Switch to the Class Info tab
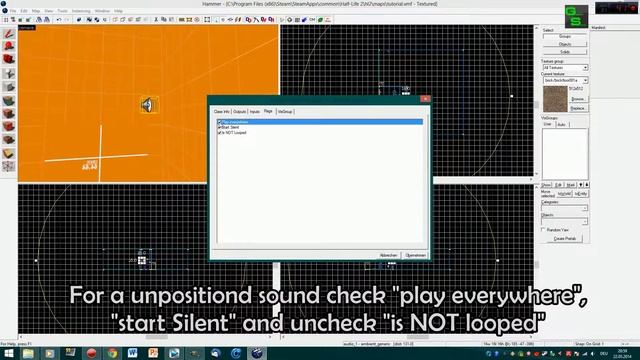 (x=222, y=111)
